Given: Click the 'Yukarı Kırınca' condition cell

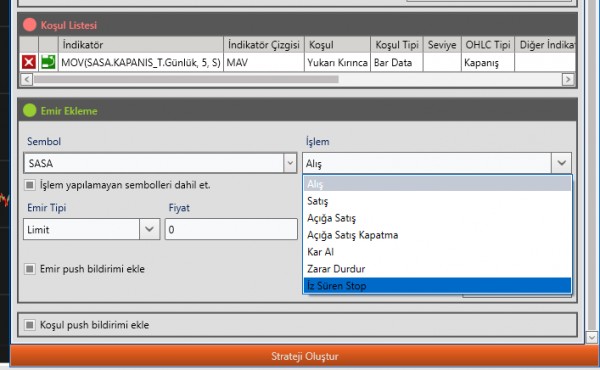Looking at the screenshot, I should coord(337,62).
